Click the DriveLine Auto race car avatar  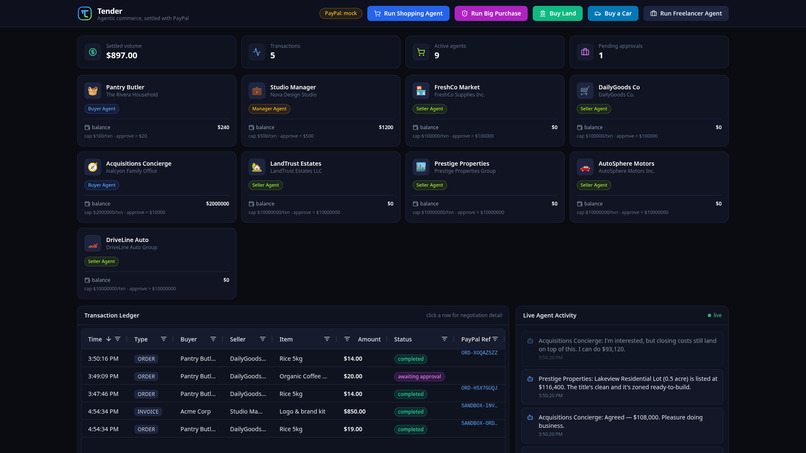coord(93,243)
